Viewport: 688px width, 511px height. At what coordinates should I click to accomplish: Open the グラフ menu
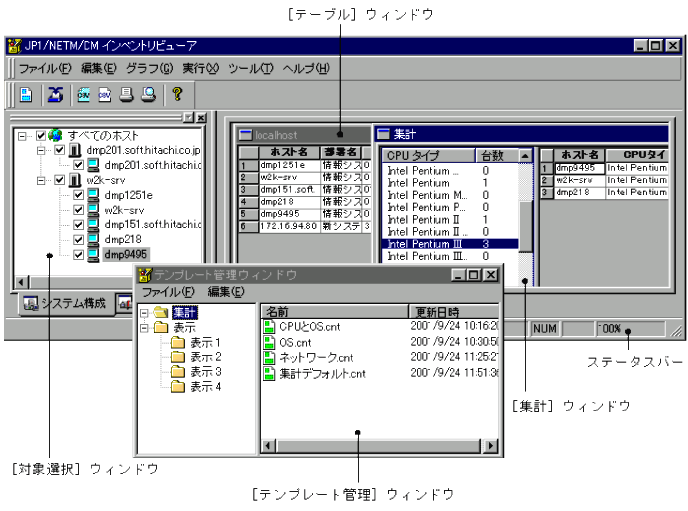[150, 68]
